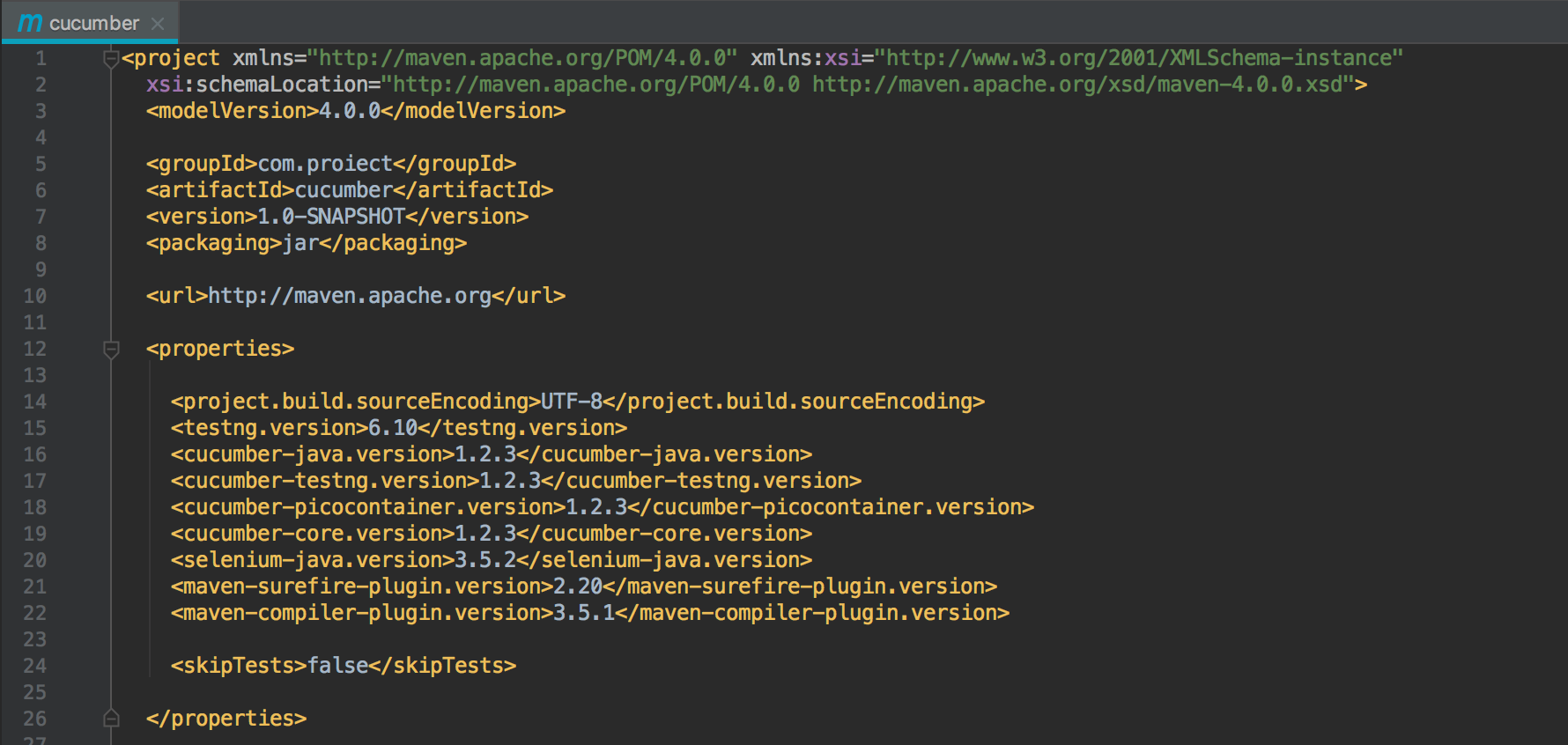Click line number 16 in the gutter
Screen dimensions: 1568x745
(x=35, y=454)
